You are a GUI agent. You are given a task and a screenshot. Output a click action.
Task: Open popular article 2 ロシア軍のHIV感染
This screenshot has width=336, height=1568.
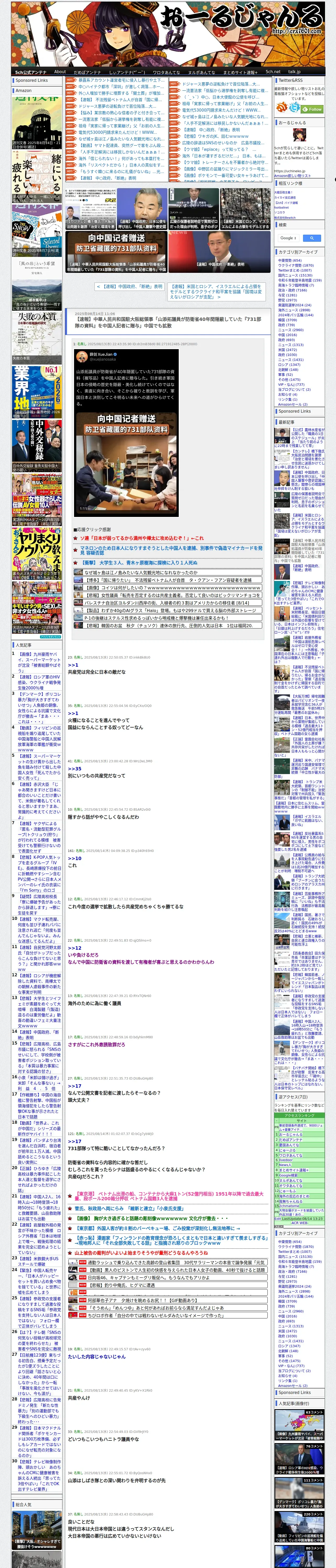click(x=39, y=682)
